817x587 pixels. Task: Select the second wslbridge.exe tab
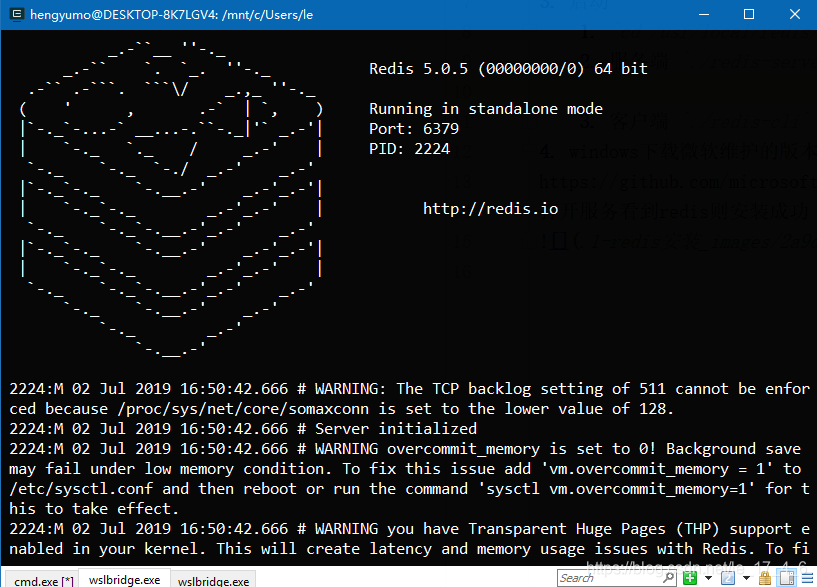(213, 581)
